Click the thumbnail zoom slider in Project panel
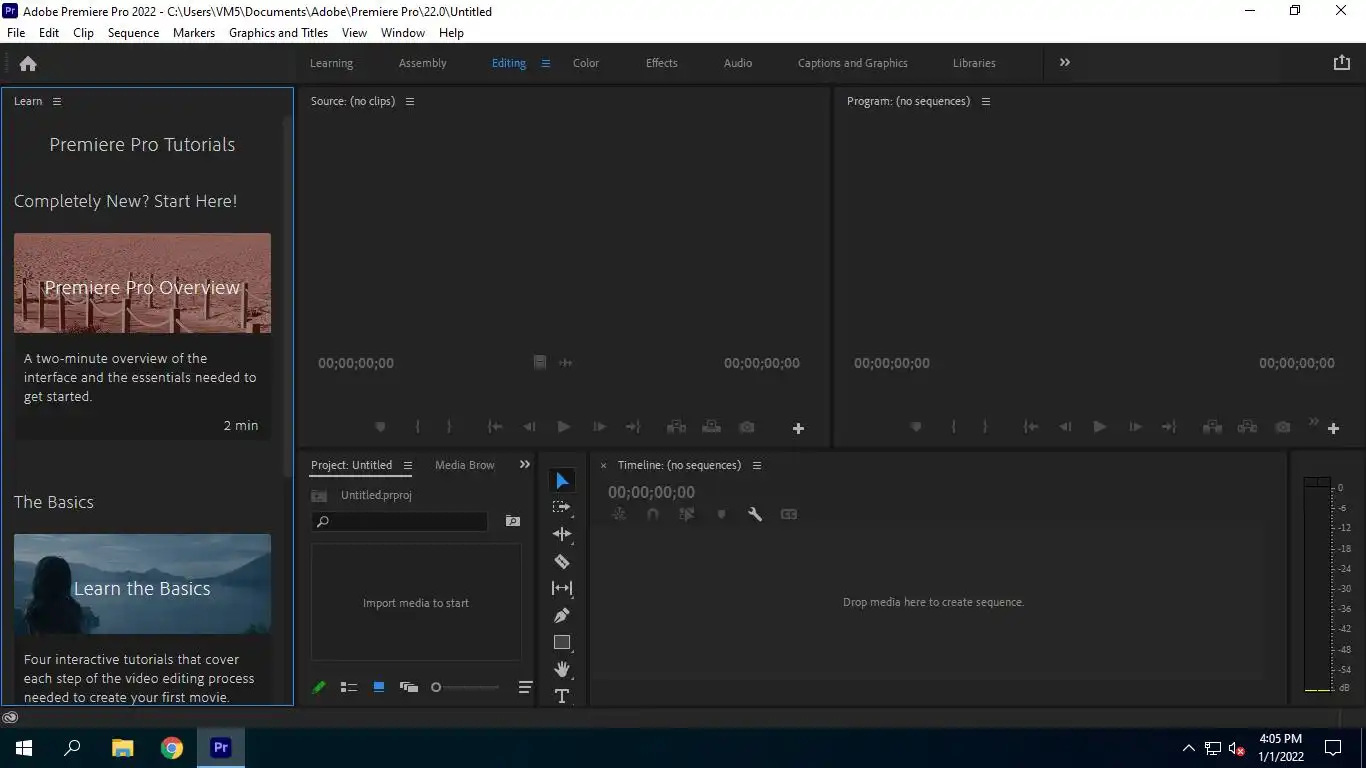The image size is (1366, 768). [465, 687]
